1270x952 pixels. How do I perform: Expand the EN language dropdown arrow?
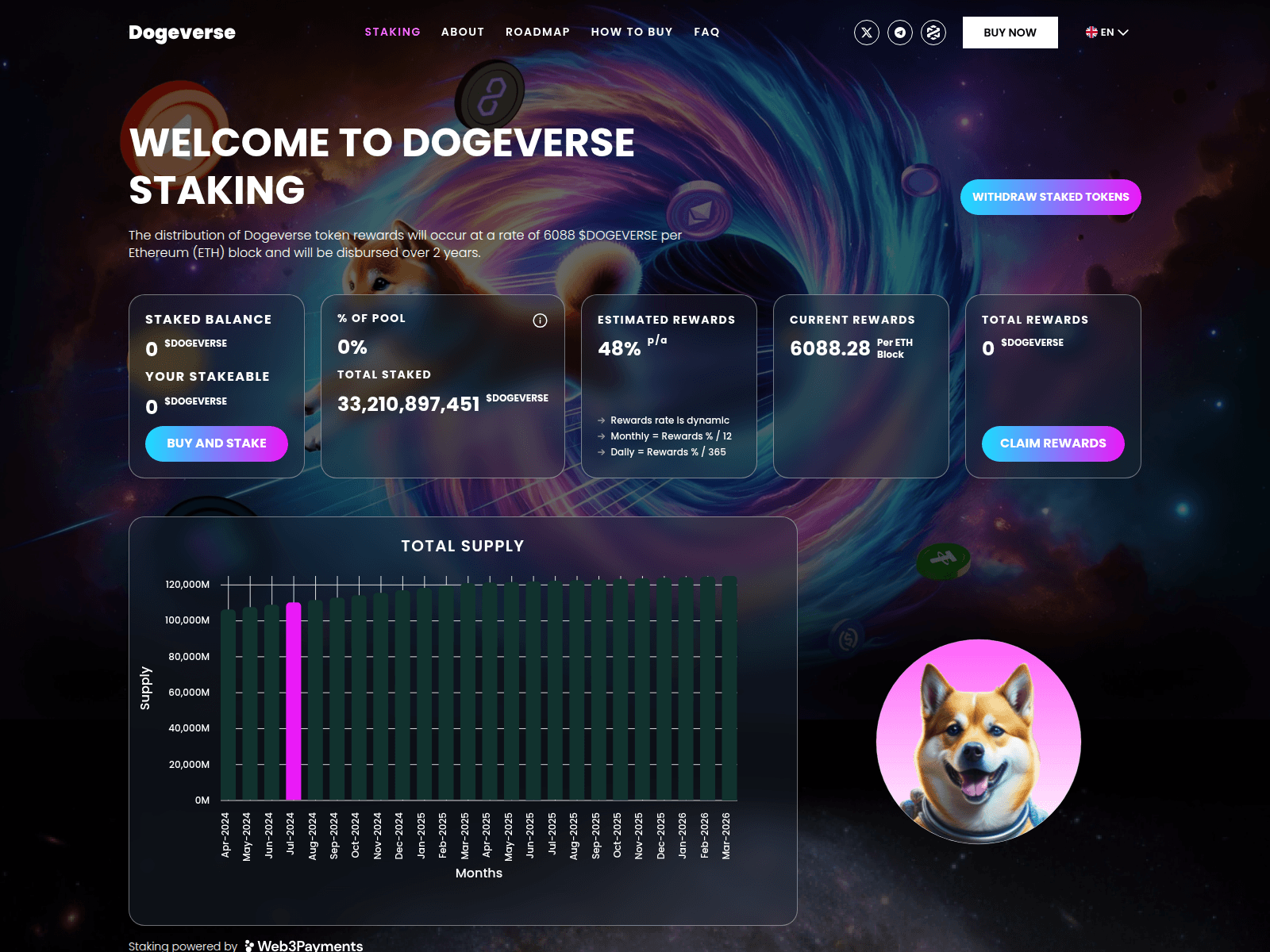point(1122,33)
